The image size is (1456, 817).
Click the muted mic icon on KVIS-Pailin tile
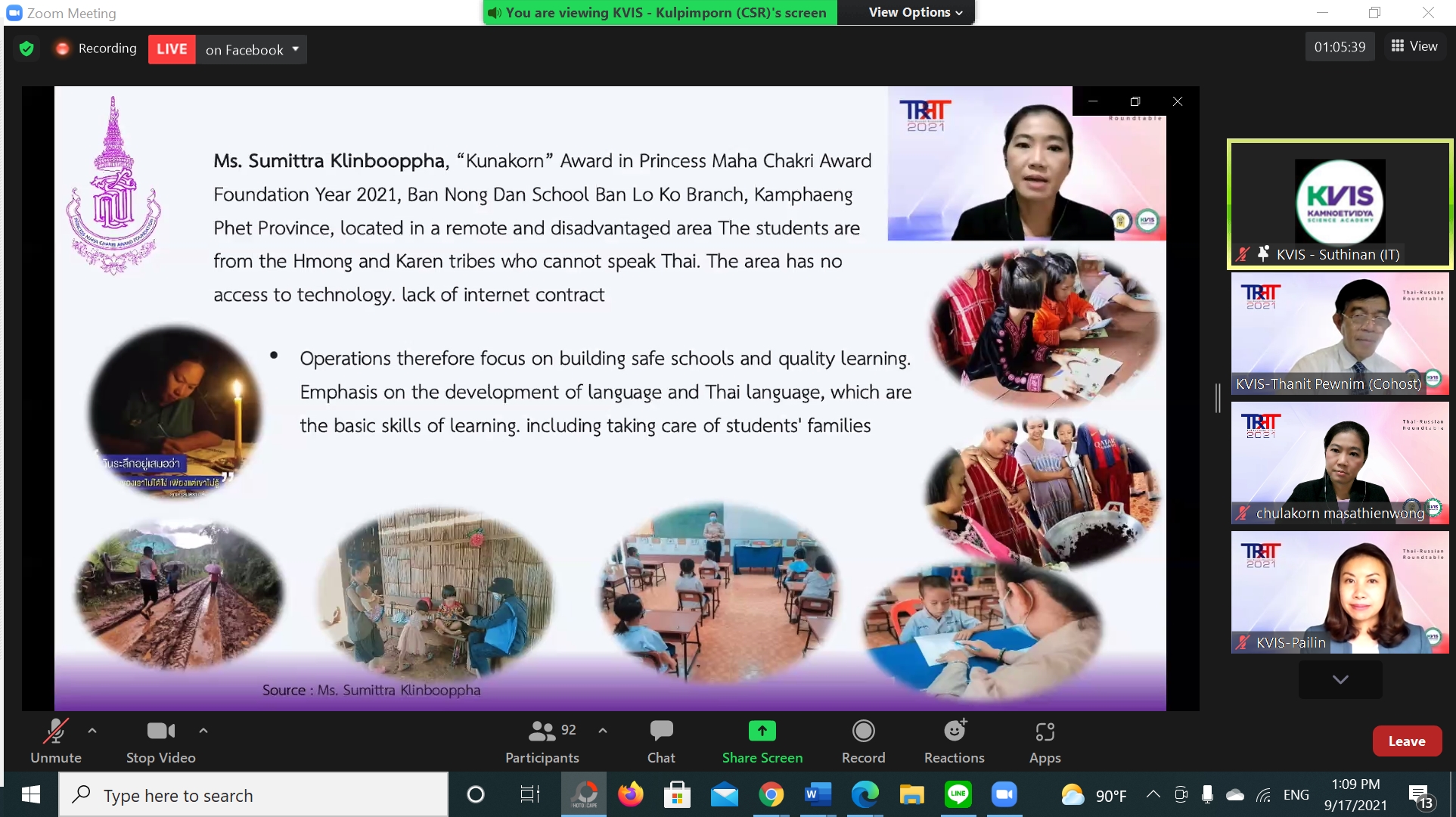(1243, 643)
